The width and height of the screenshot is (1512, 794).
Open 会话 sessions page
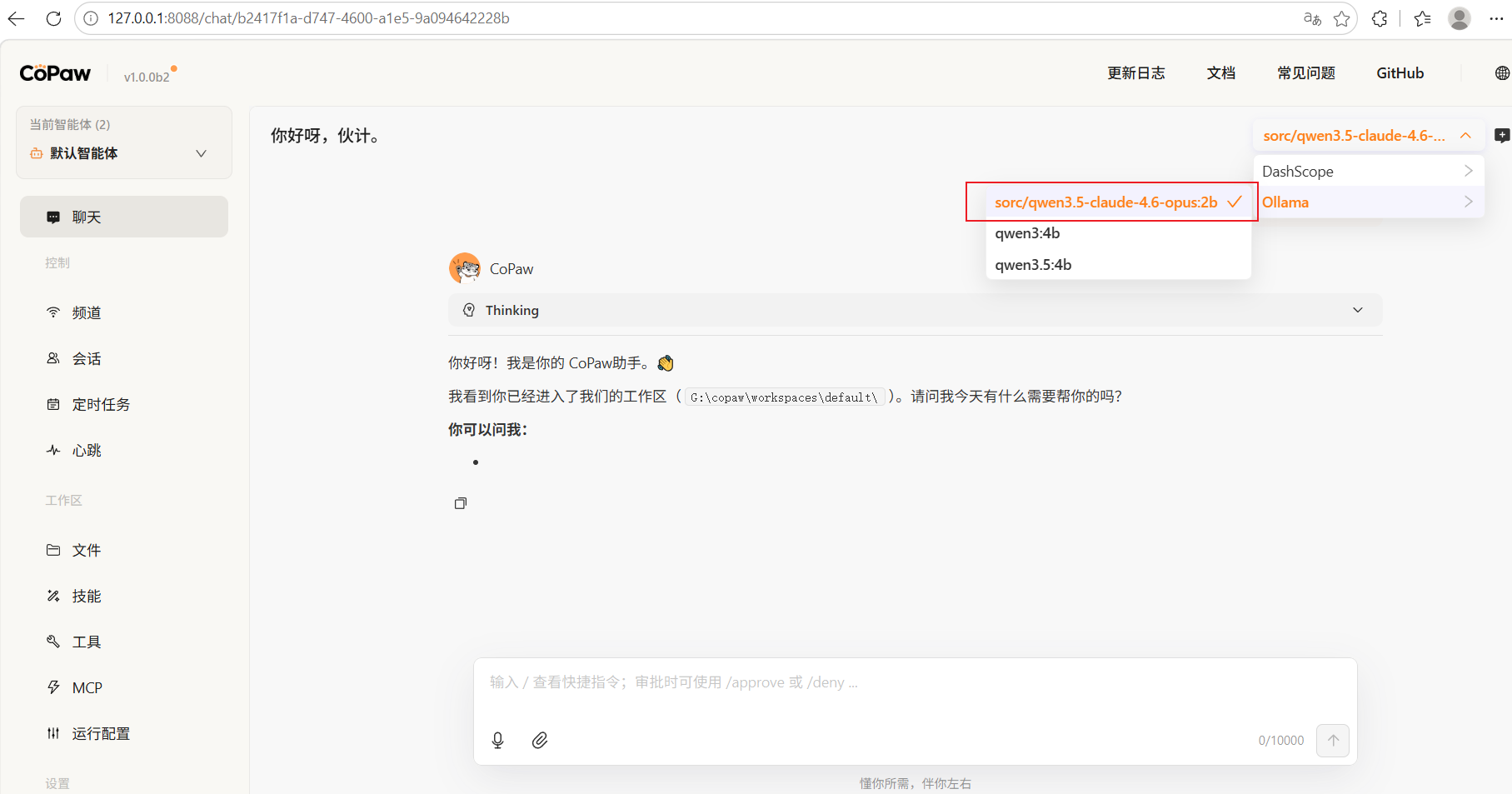124,358
